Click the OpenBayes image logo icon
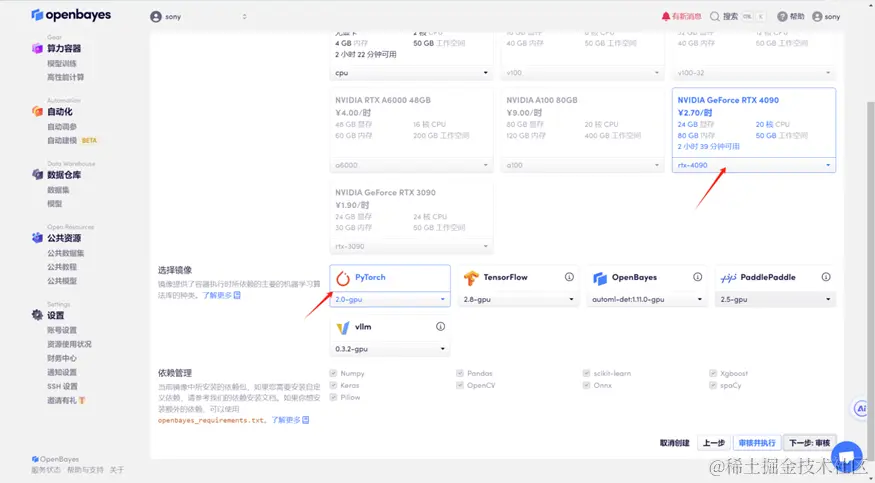 (599, 278)
